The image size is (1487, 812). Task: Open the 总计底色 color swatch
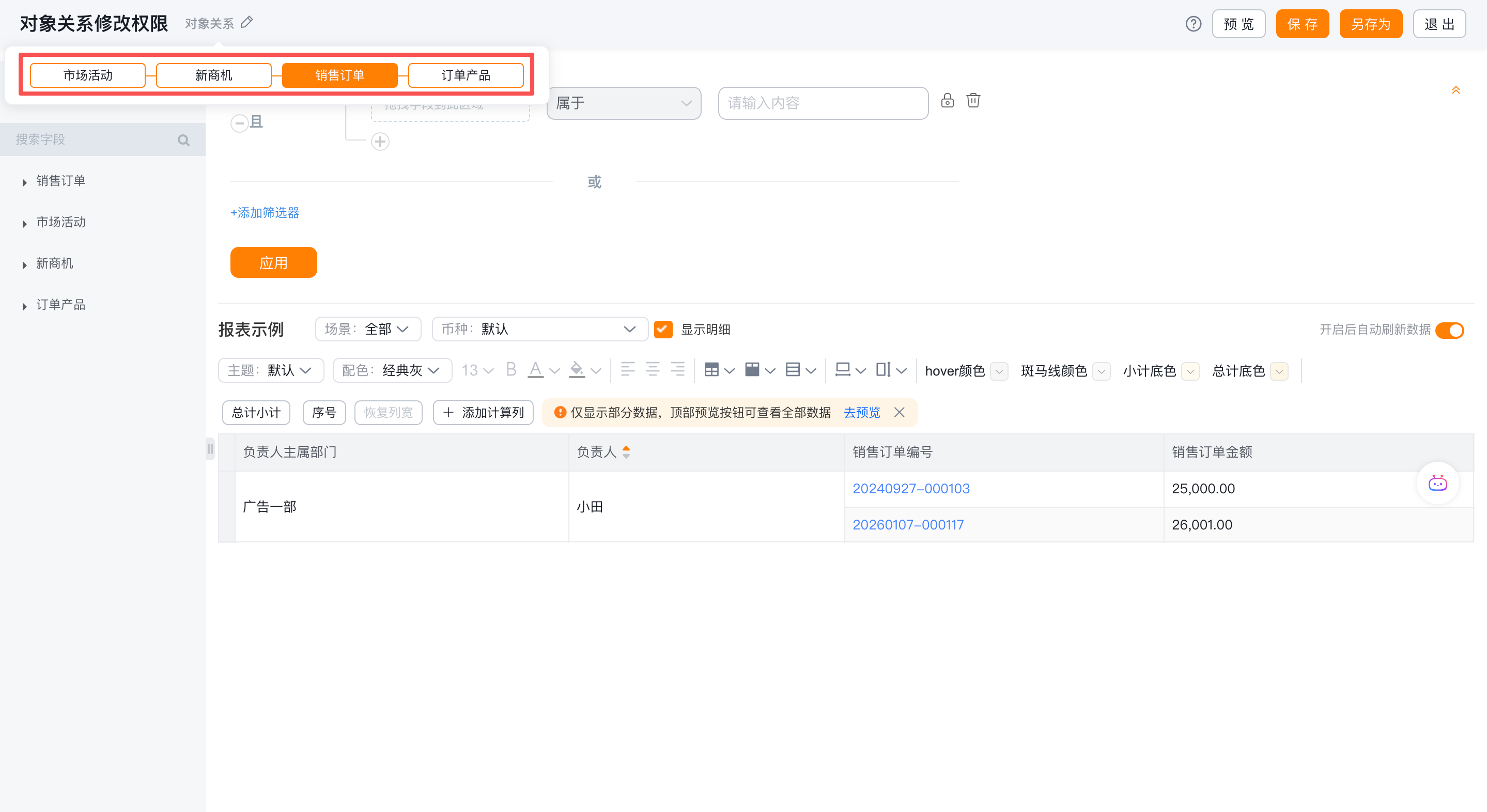1279,371
